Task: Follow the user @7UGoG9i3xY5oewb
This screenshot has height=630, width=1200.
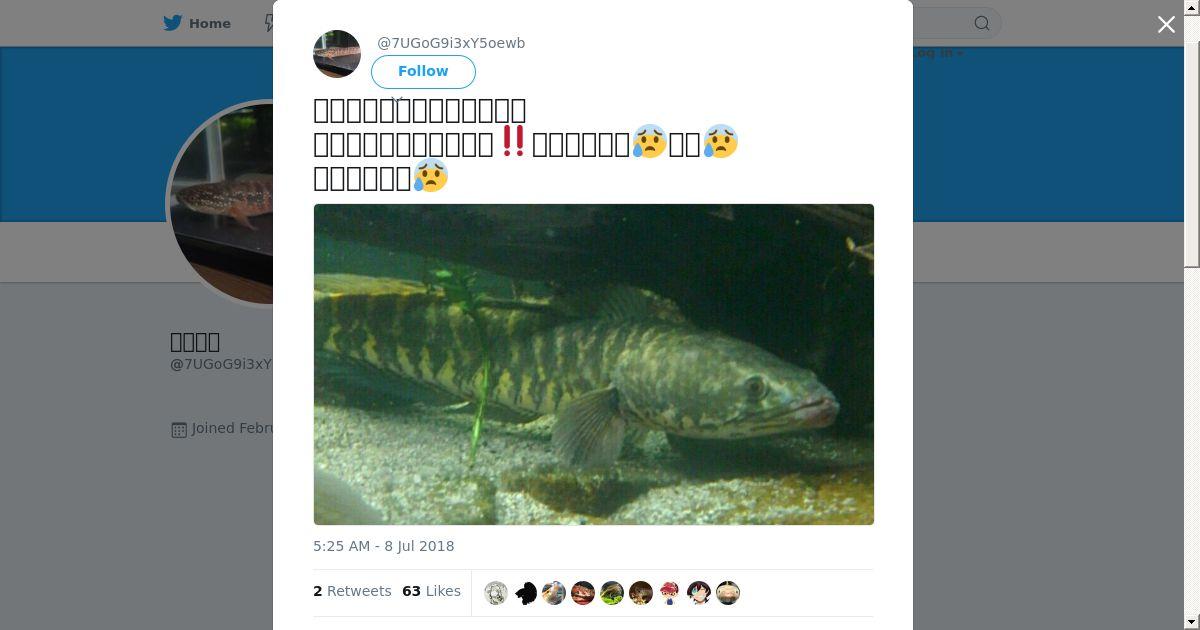Action: click(423, 72)
